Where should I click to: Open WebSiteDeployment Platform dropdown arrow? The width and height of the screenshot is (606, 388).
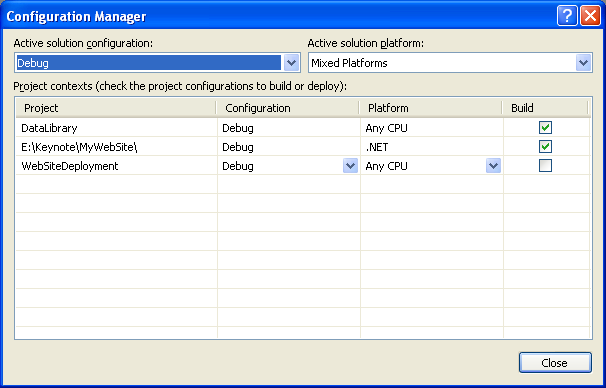click(494, 166)
